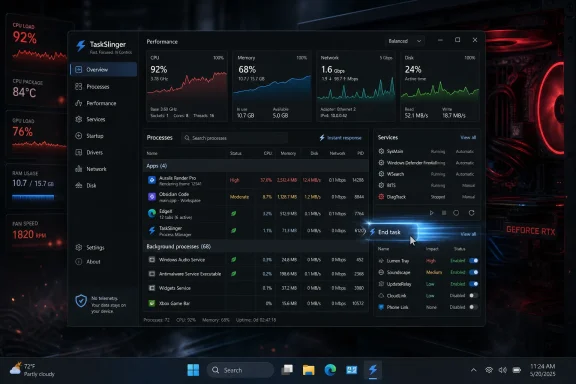Enable the Phone Link startup toggle
576x384 pixels.
tap(474, 307)
